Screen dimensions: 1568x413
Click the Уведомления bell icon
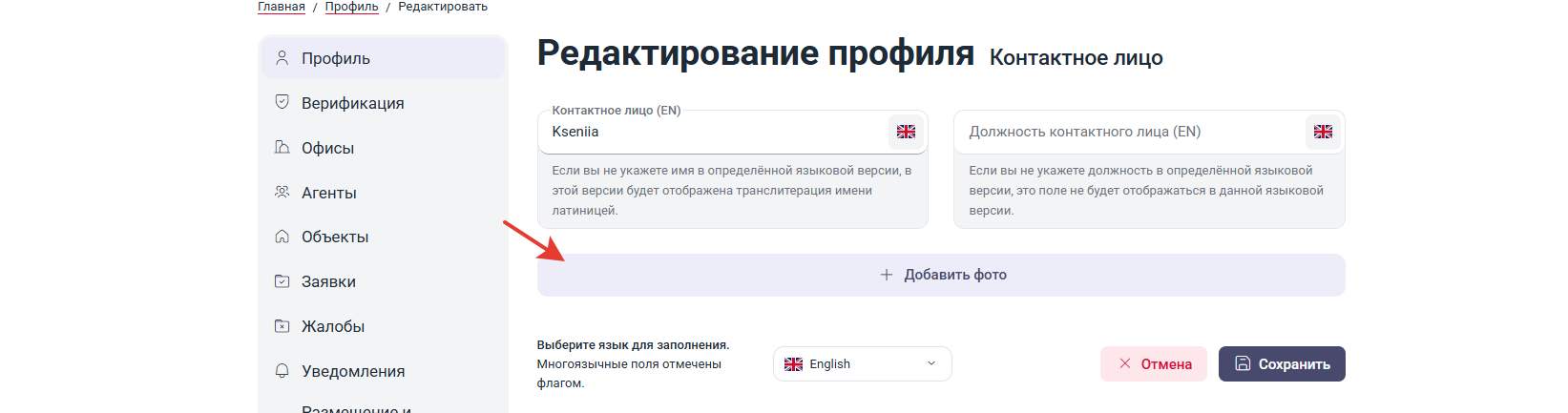click(x=282, y=371)
